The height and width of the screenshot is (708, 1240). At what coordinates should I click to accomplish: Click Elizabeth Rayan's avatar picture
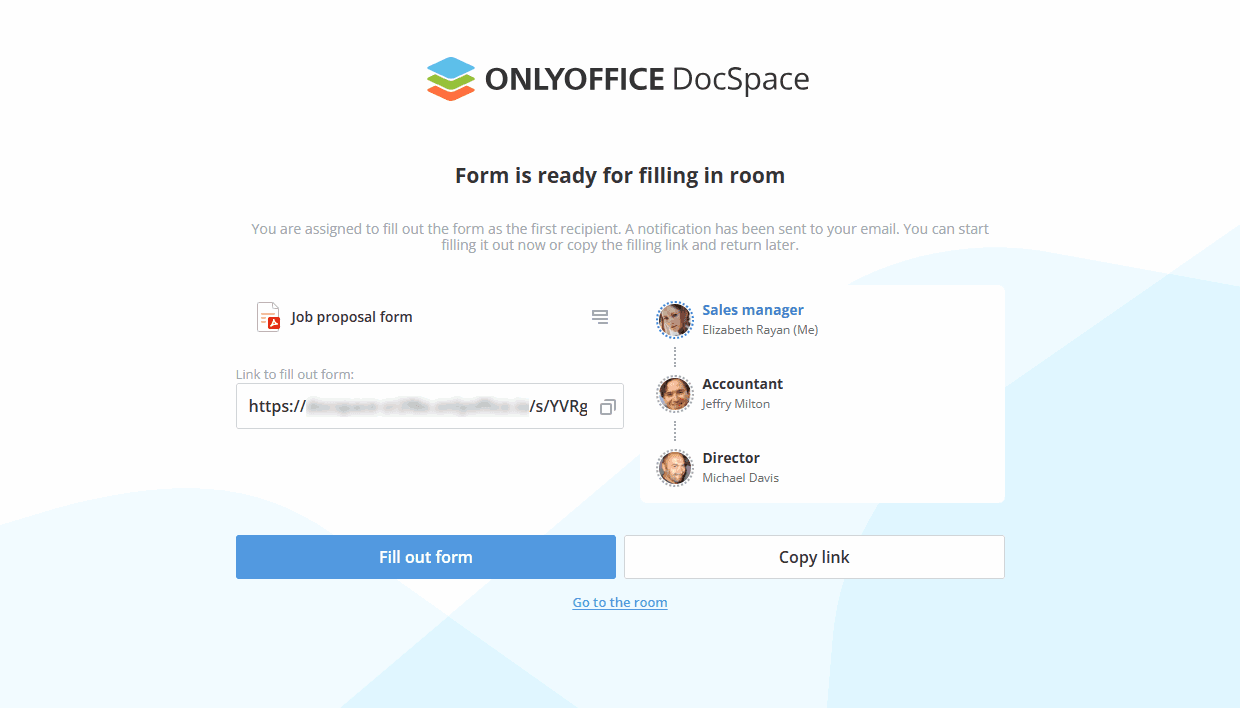coord(674,320)
